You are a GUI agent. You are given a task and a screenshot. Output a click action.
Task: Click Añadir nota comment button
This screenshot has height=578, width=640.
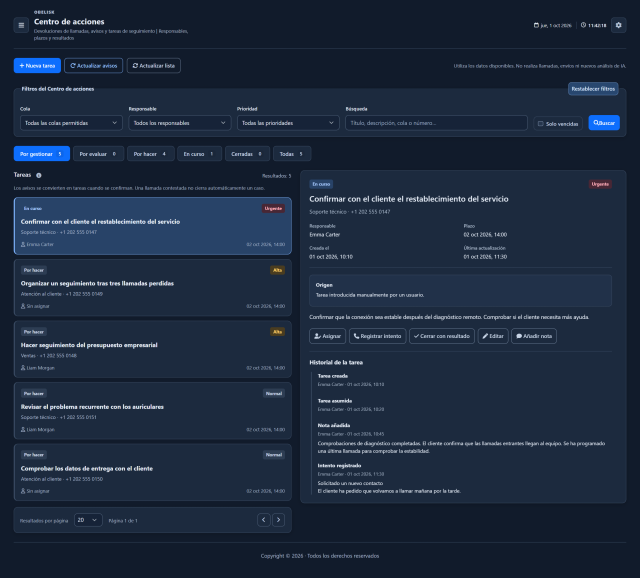[534, 336]
